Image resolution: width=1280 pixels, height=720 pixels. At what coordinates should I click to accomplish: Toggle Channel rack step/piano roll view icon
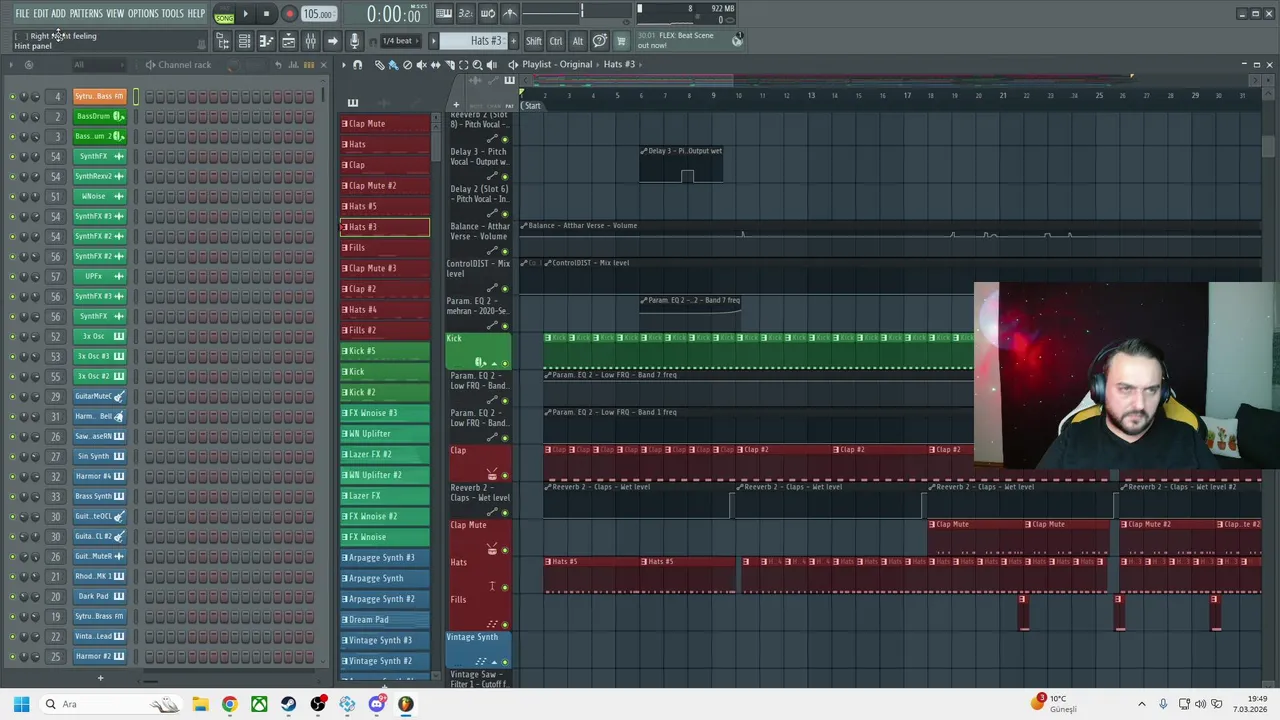click(308, 65)
